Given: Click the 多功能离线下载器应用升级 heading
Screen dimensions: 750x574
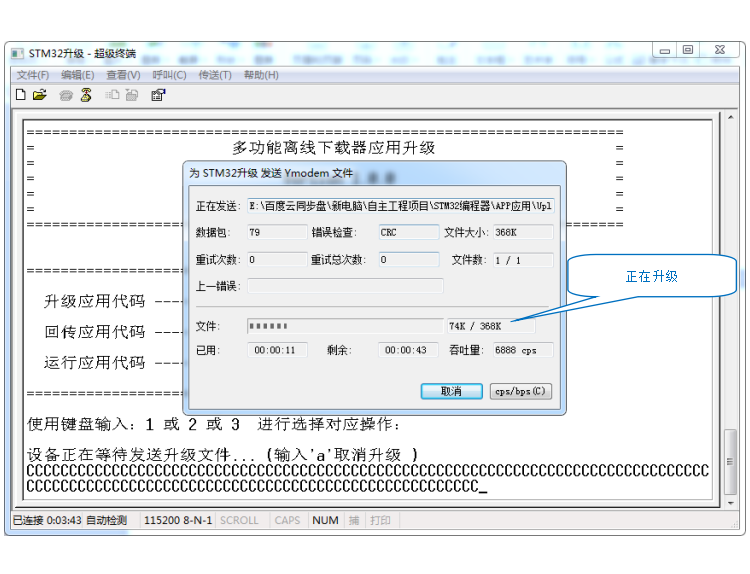Looking at the screenshot, I should pos(333,147).
